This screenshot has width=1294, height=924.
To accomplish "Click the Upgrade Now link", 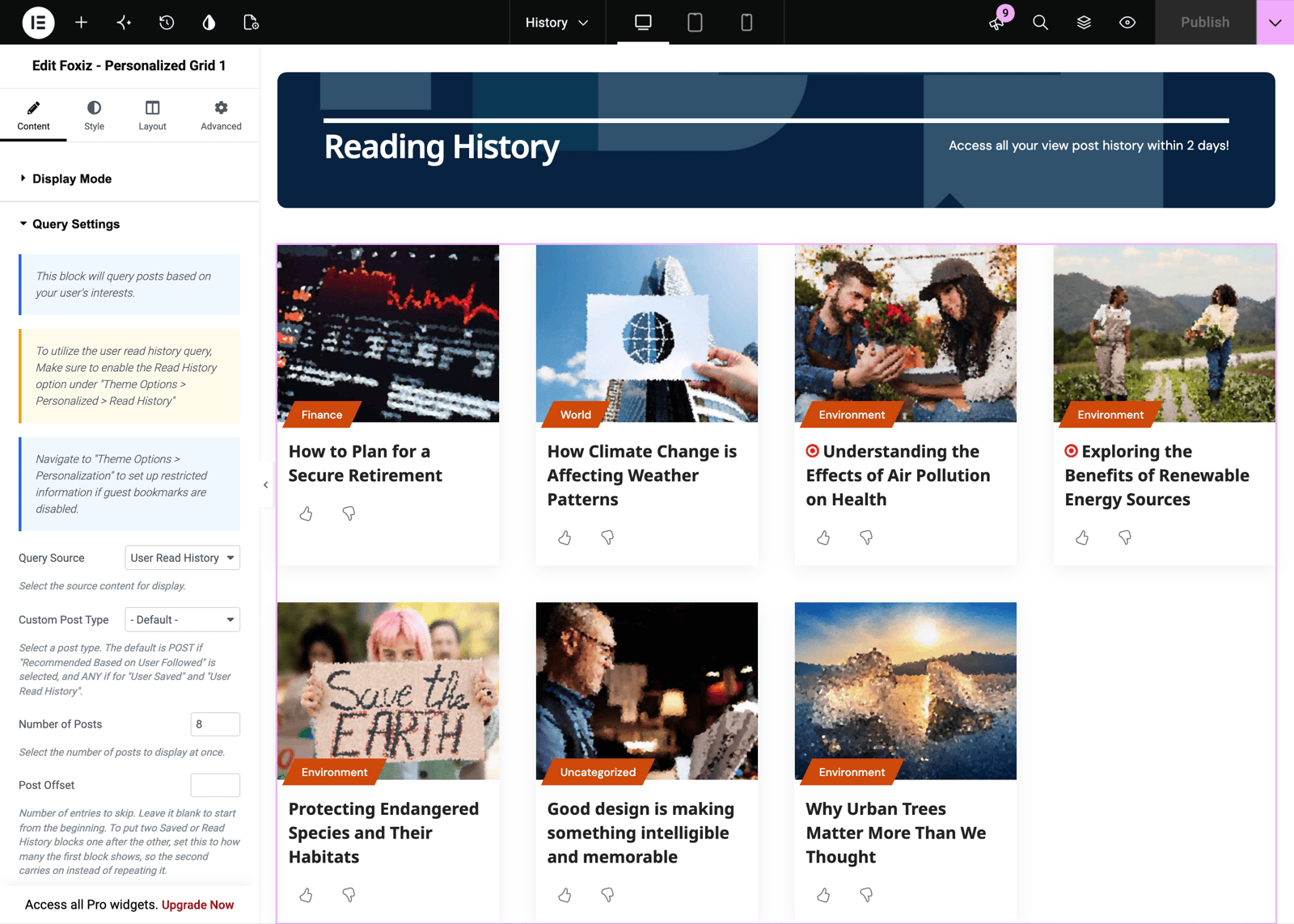I will [197, 905].
